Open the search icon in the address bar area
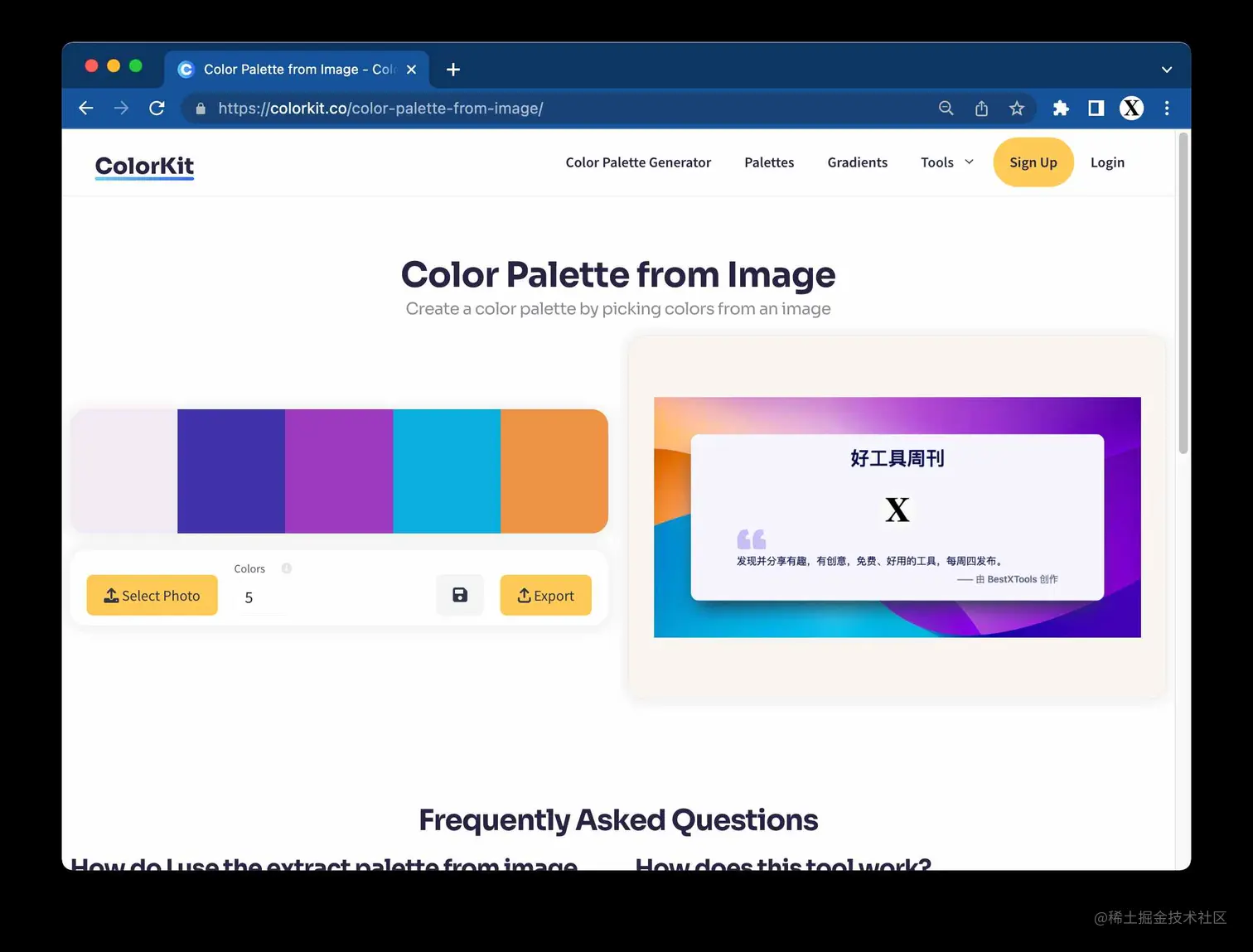 pyautogui.click(x=946, y=108)
